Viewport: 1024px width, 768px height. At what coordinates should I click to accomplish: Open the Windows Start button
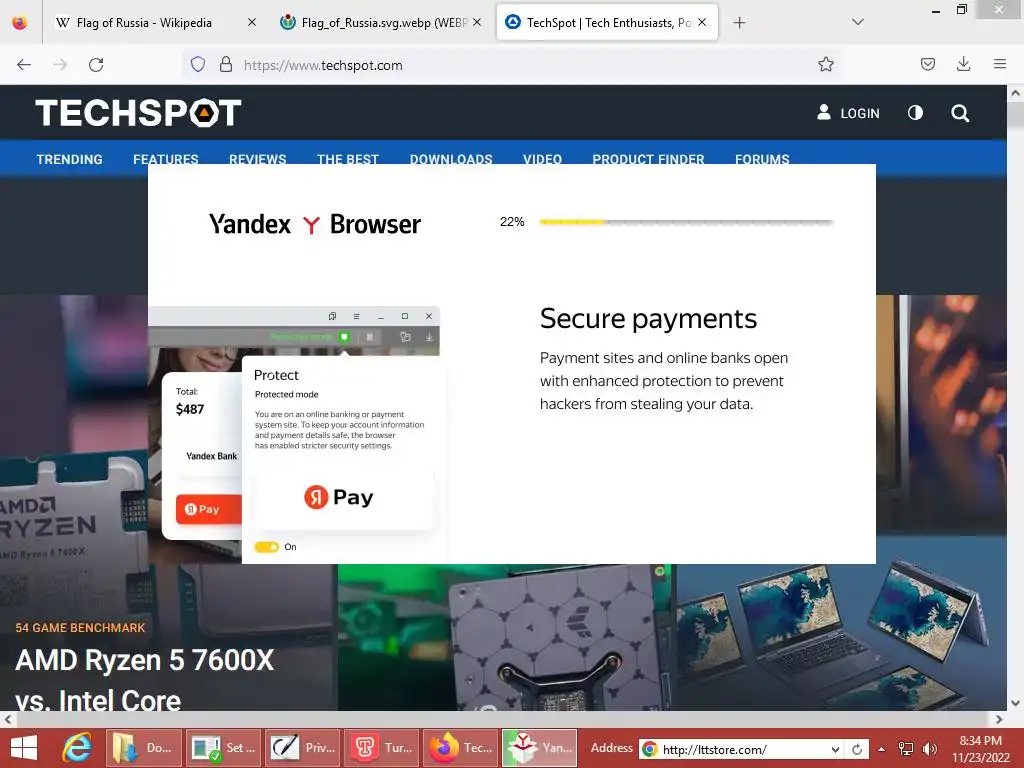coord(24,748)
